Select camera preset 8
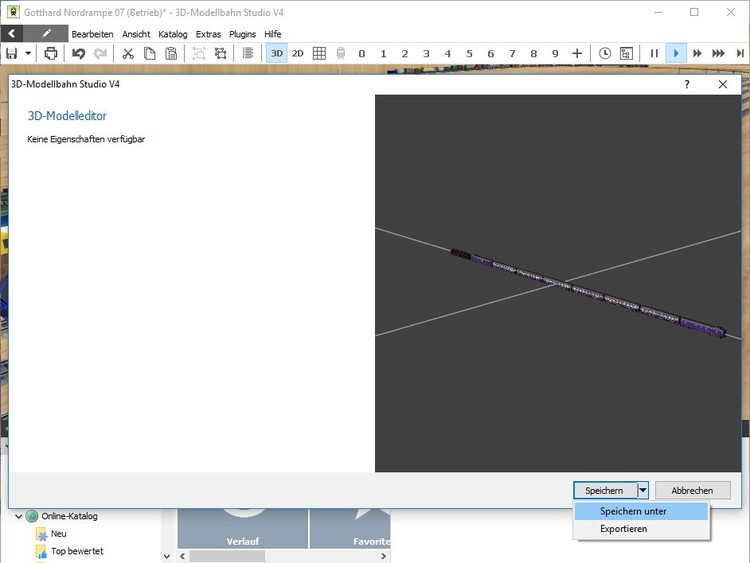This screenshot has height=563, width=750. pyautogui.click(x=534, y=54)
